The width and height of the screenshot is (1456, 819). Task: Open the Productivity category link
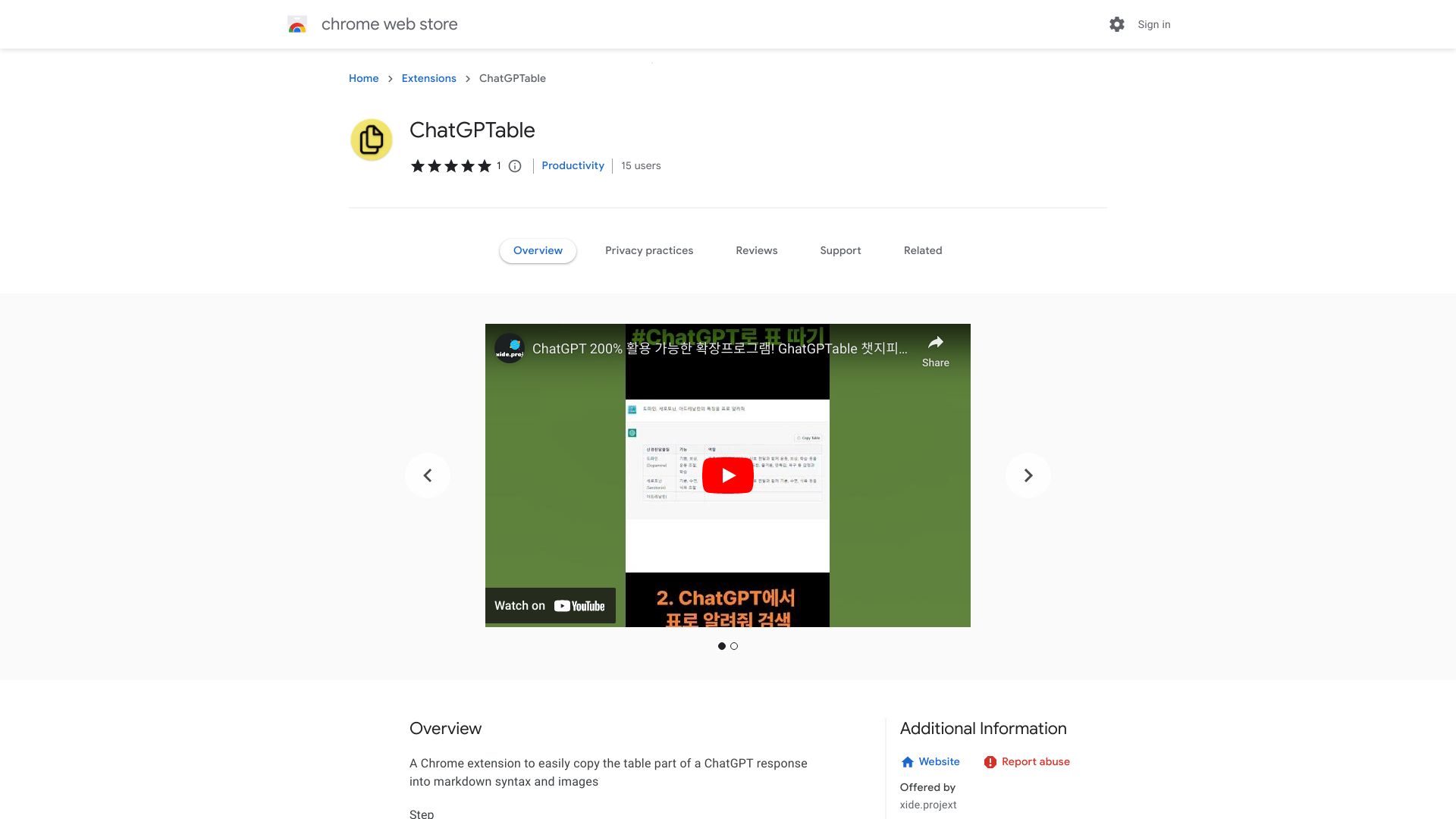(x=573, y=166)
